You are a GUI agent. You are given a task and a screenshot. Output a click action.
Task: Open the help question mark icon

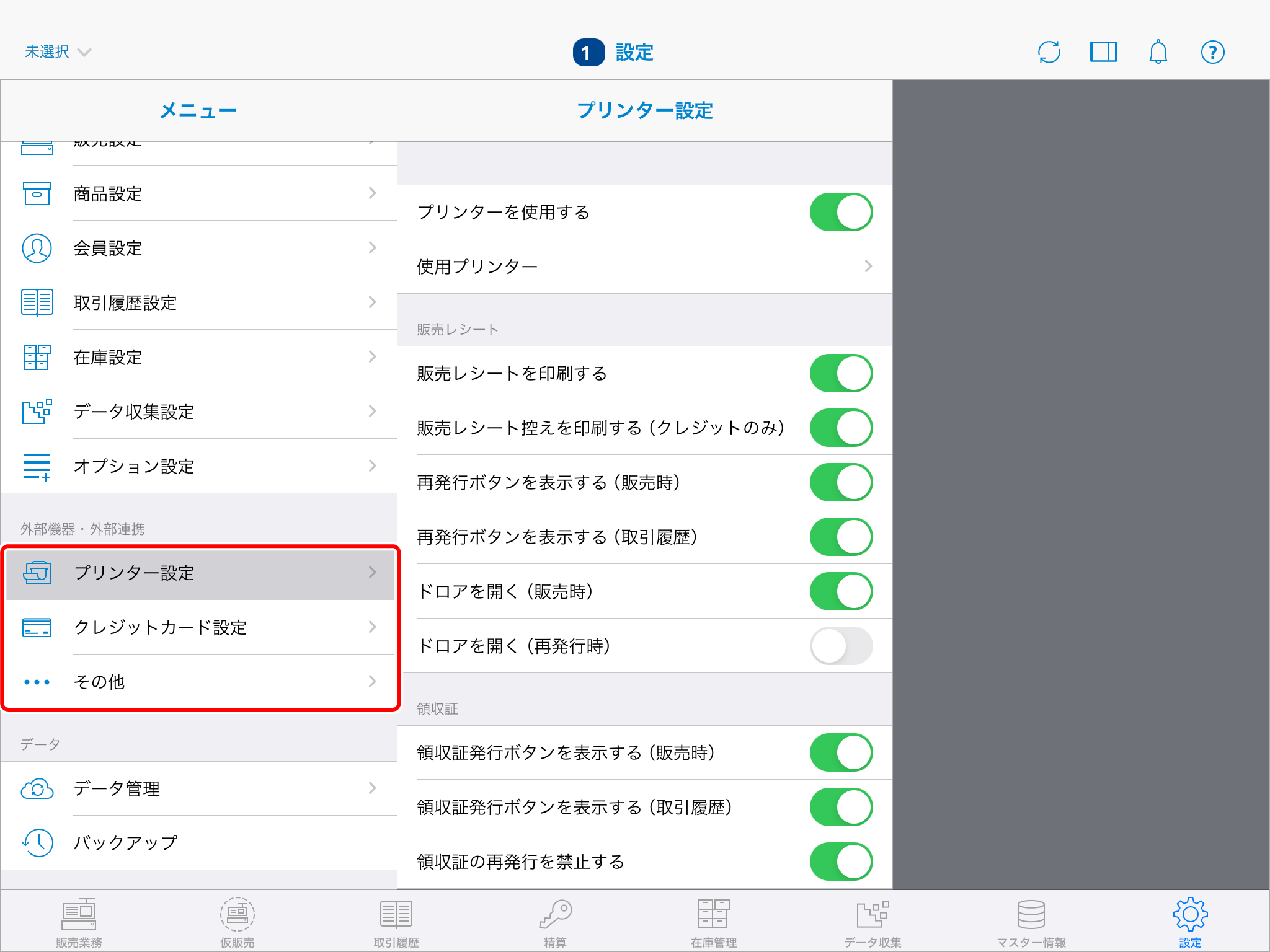pyautogui.click(x=1212, y=52)
